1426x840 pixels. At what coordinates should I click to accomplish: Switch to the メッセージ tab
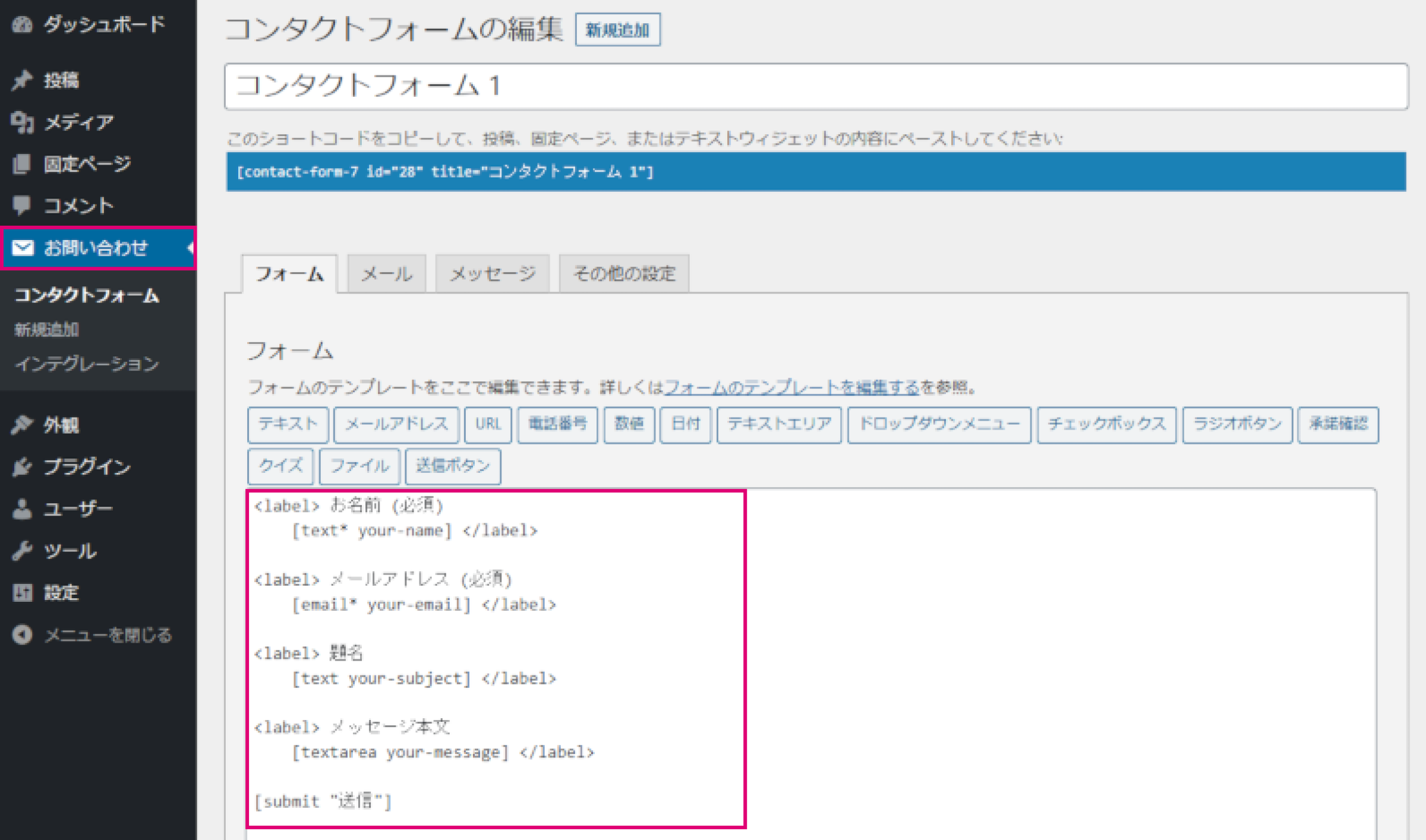[493, 274]
